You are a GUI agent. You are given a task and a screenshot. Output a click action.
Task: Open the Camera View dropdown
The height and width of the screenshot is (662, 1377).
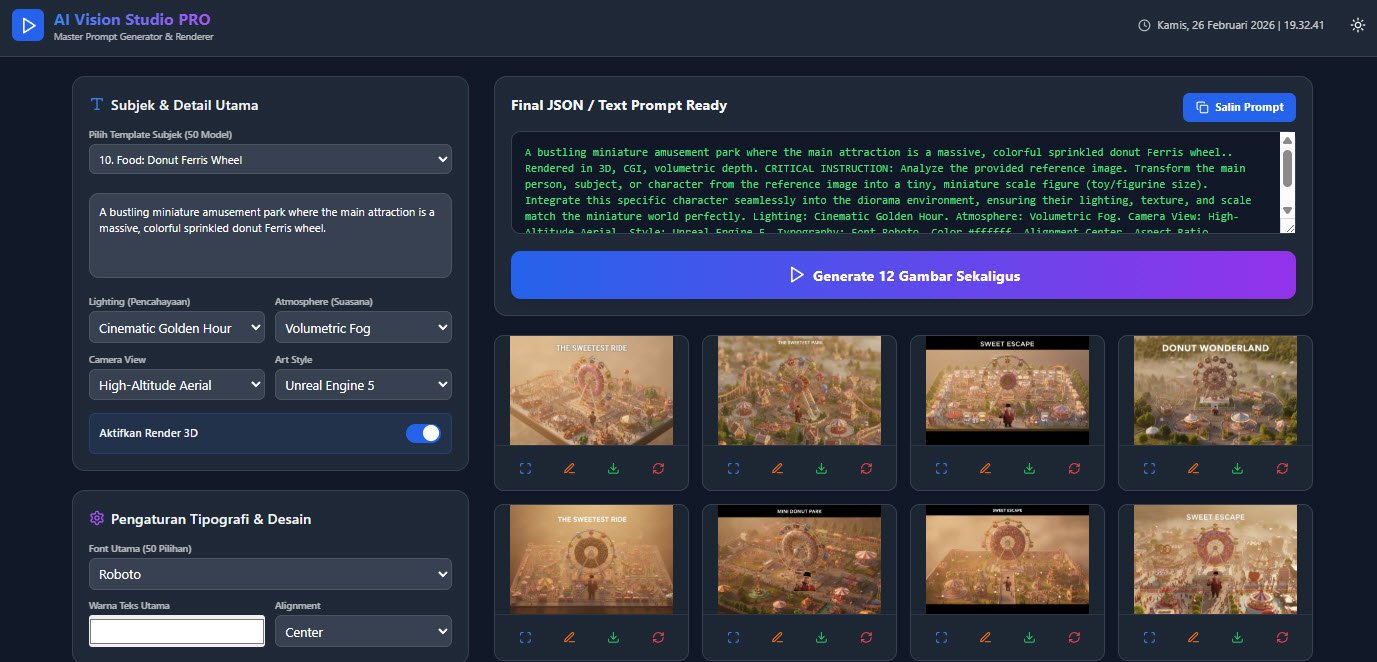pos(177,385)
